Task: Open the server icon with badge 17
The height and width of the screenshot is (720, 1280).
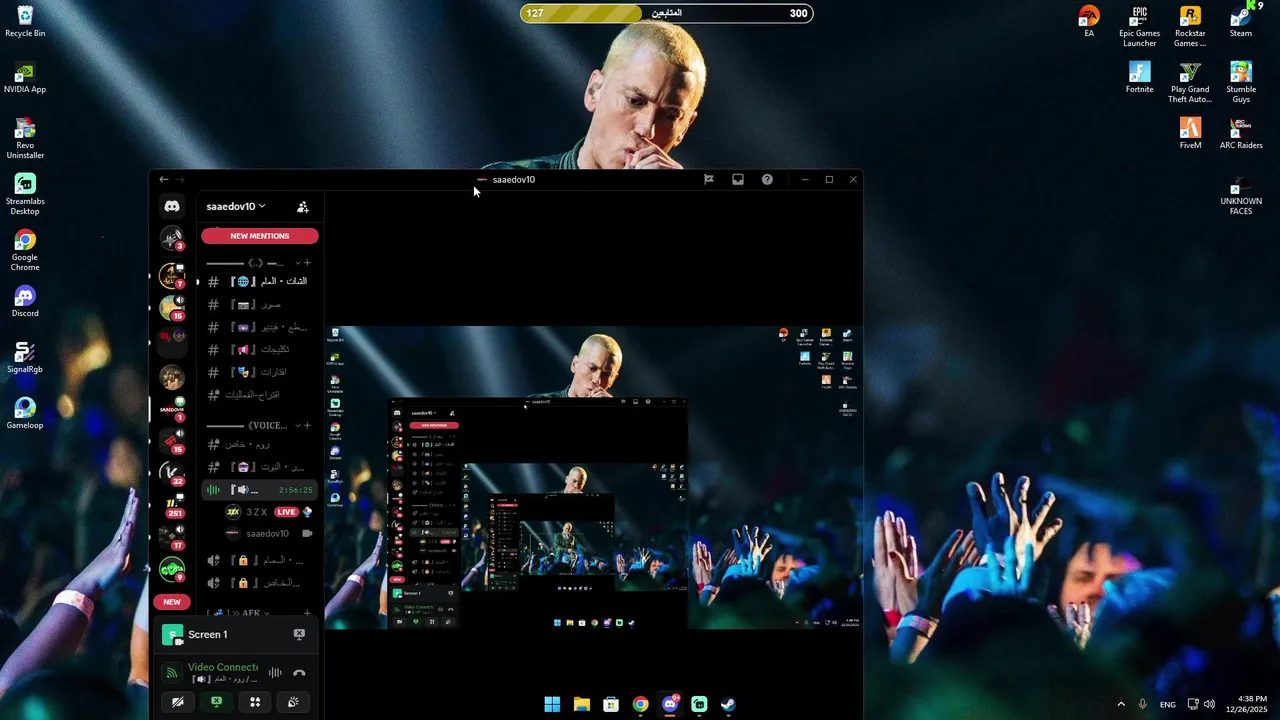Action: 172,537
